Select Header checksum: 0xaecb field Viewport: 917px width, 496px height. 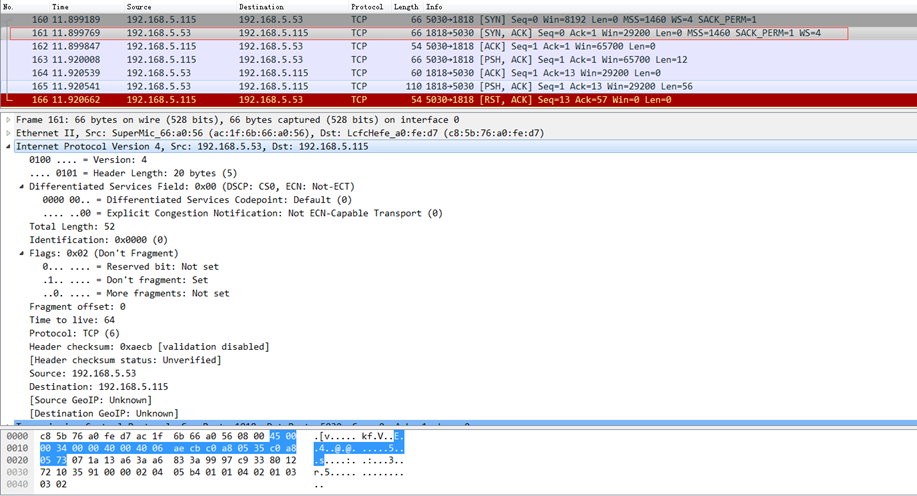coord(149,347)
